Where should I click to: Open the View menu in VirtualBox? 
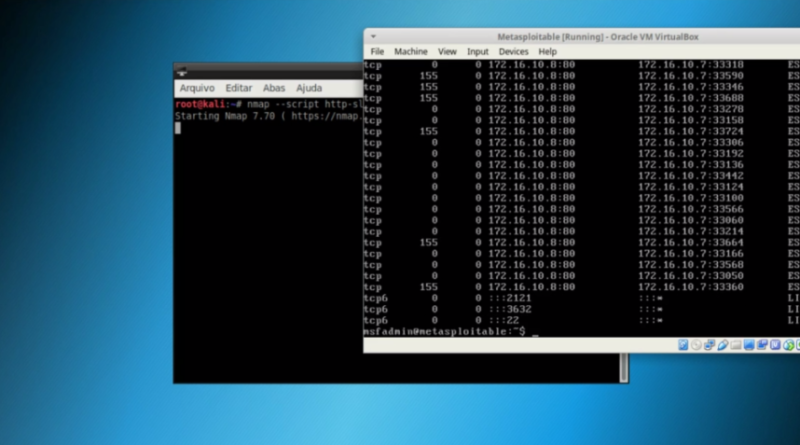[447, 52]
